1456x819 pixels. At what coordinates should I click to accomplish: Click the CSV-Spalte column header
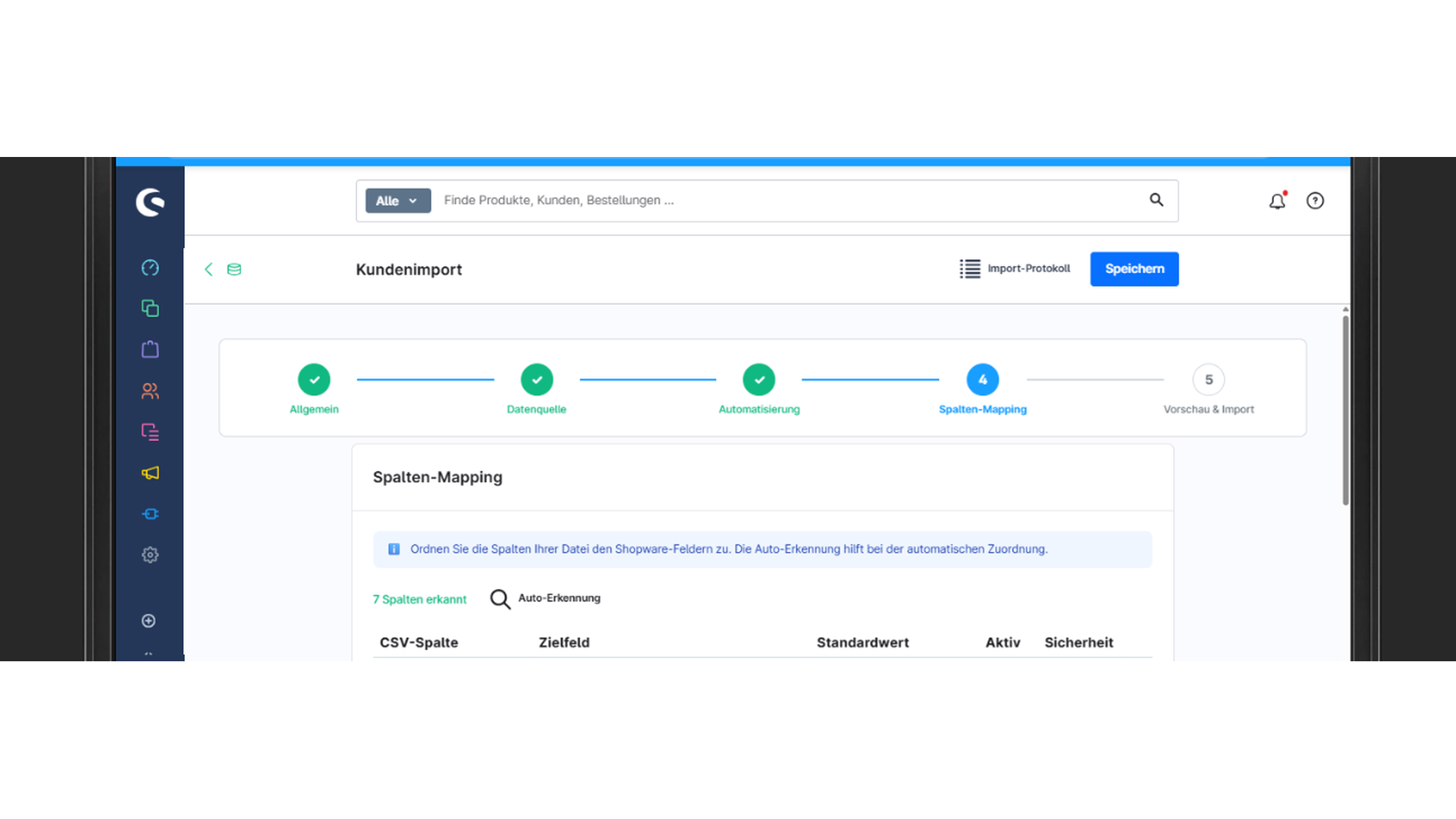419,642
